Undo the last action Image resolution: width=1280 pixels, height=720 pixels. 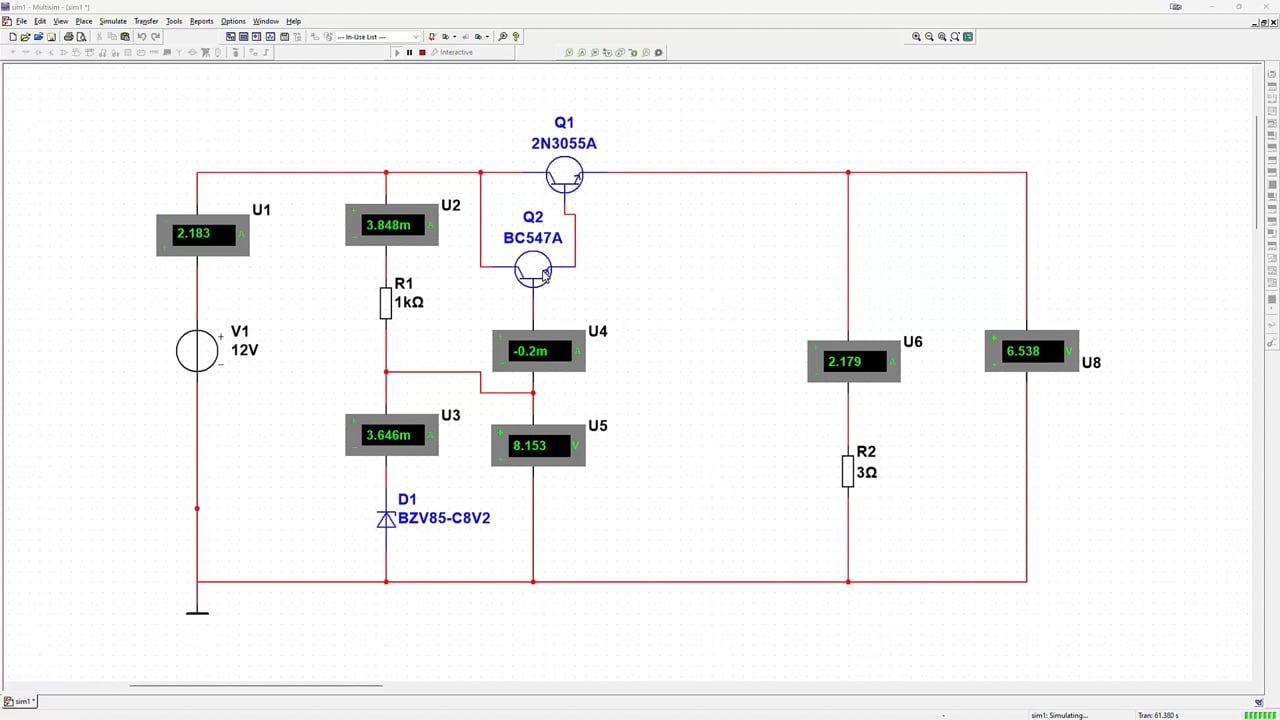tap(142, 37)
